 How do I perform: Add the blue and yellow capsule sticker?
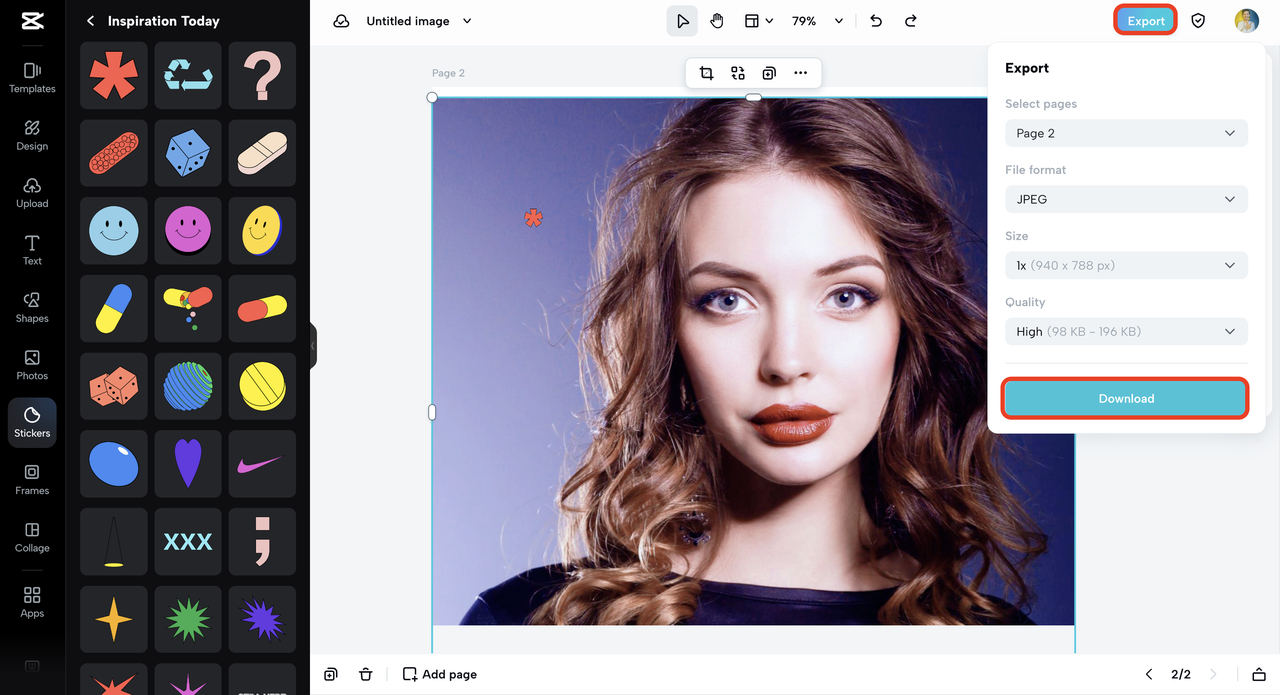tap(114, 309)
